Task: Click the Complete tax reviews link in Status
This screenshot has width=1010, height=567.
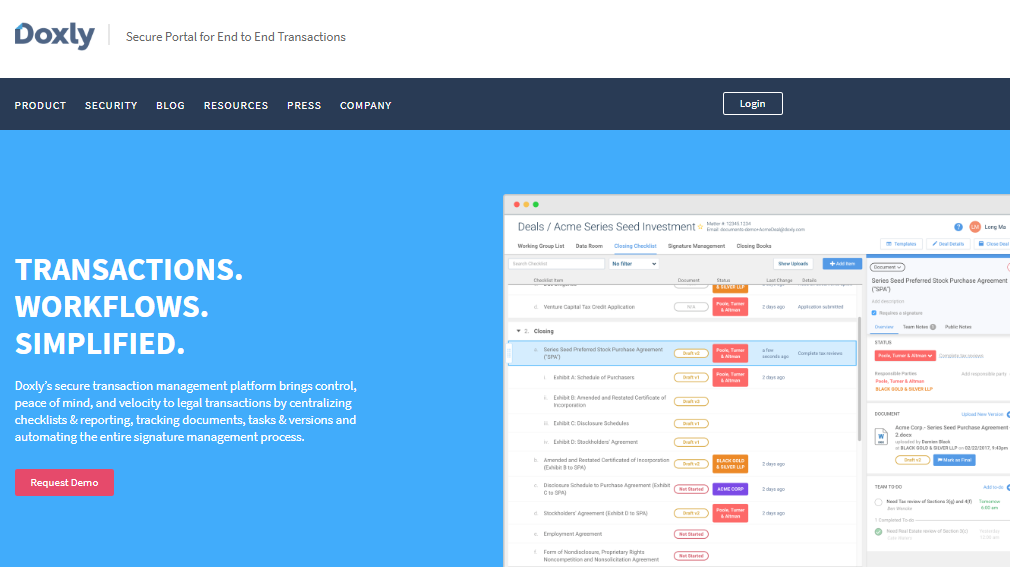Action: pyautogui.click(x=960, y=356)
